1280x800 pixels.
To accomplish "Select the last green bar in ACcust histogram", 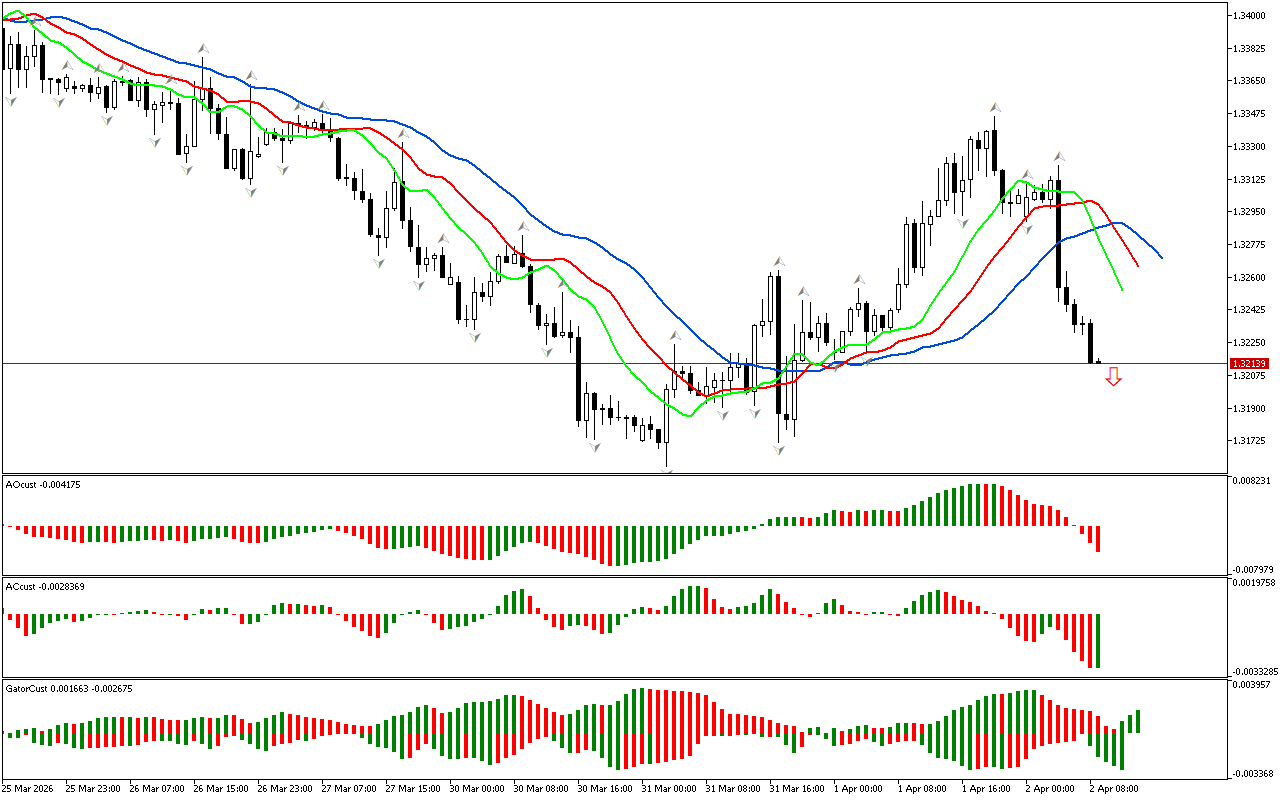I will click(x=1098, y=640).
